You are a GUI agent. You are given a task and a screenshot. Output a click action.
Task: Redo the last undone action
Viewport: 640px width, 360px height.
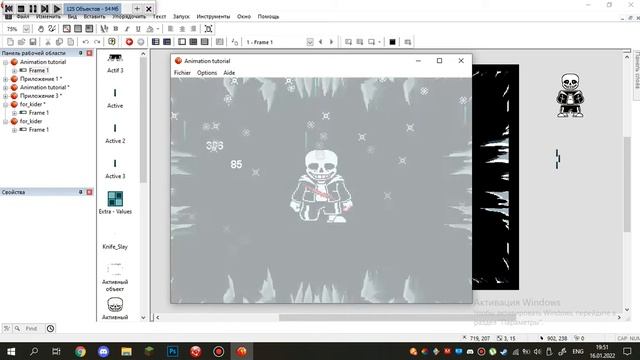tap(97, 42)
